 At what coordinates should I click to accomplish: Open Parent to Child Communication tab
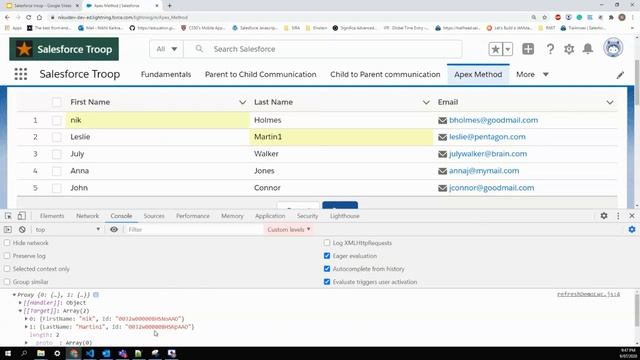[x=260, y=75]
